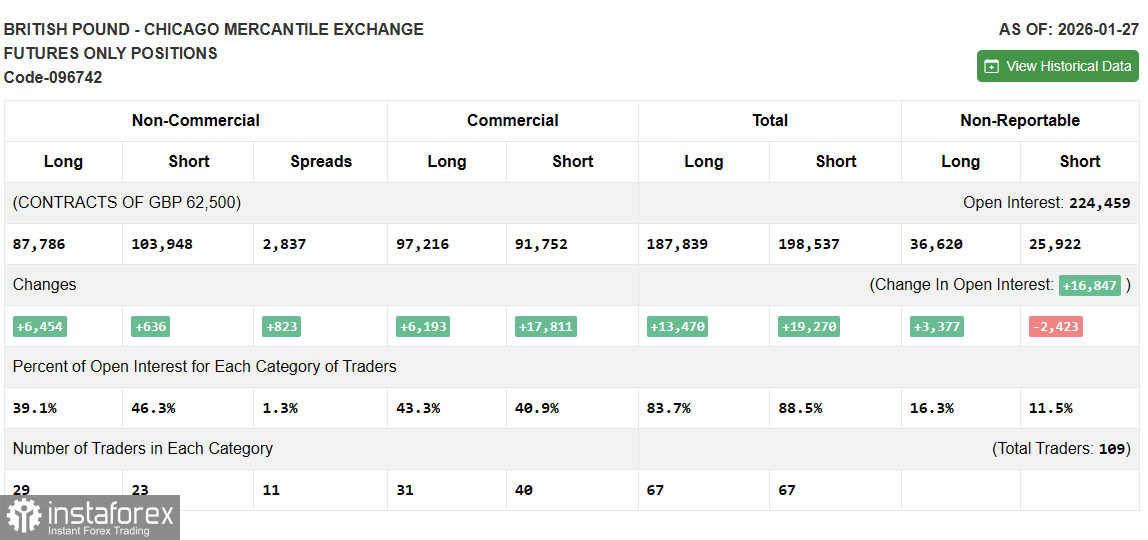The height and width of the screenshot is (540, 1148).
Task: Click the Commercial column header
Action: (512, 120)
